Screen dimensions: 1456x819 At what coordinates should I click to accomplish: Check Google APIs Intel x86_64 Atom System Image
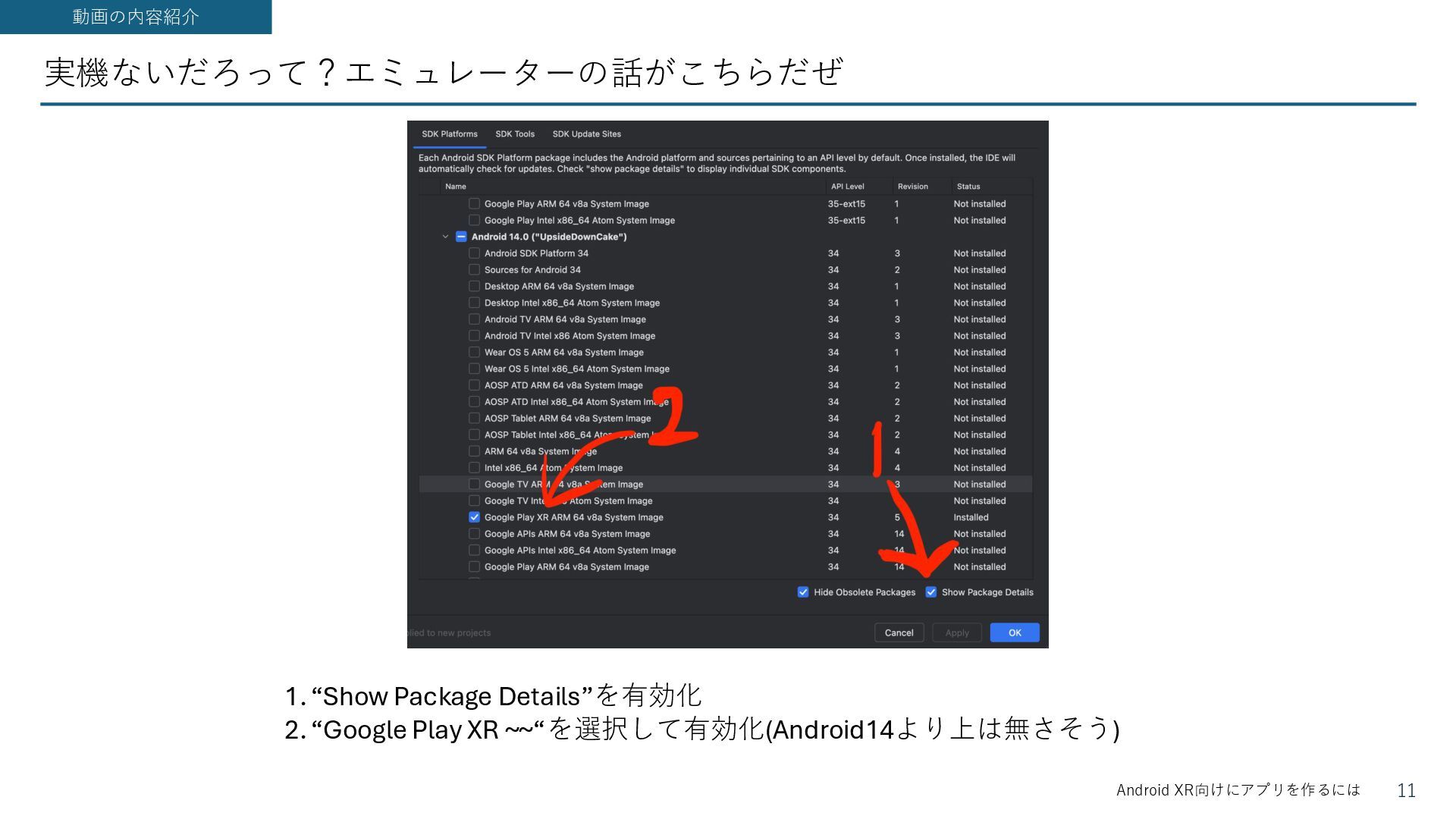click(474, 551)
